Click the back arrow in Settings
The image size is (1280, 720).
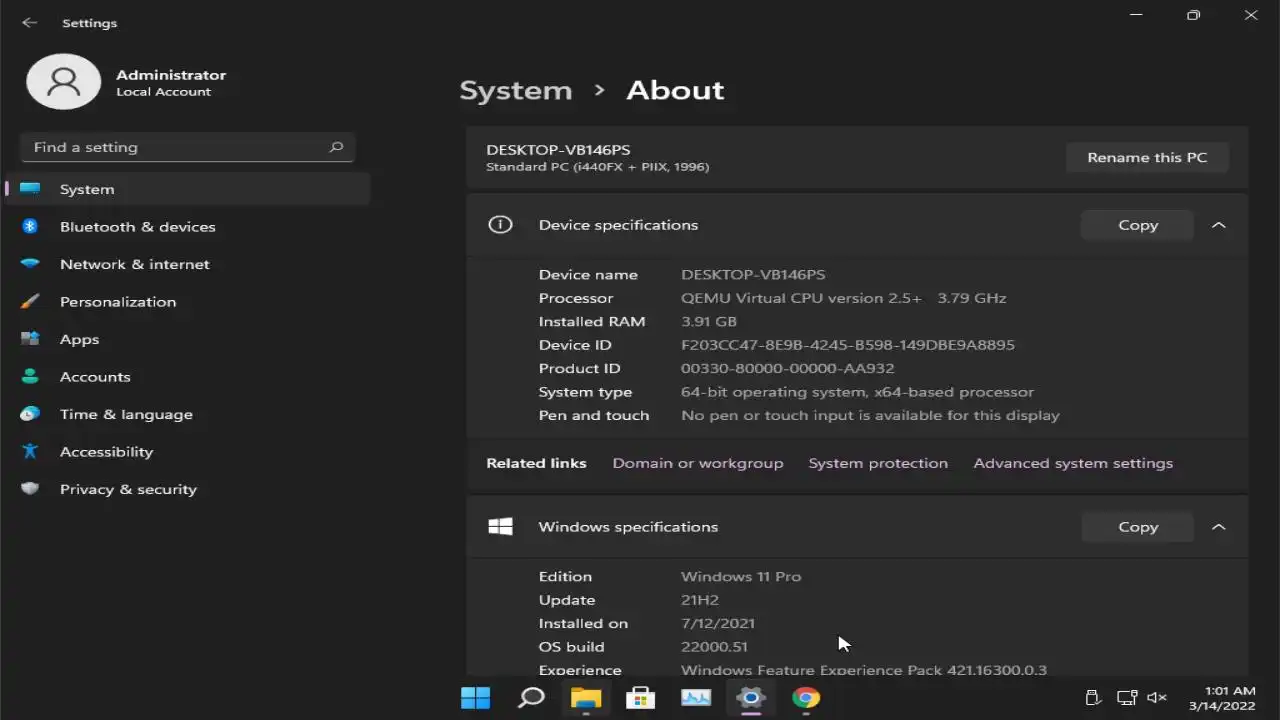tap(29, 22)
